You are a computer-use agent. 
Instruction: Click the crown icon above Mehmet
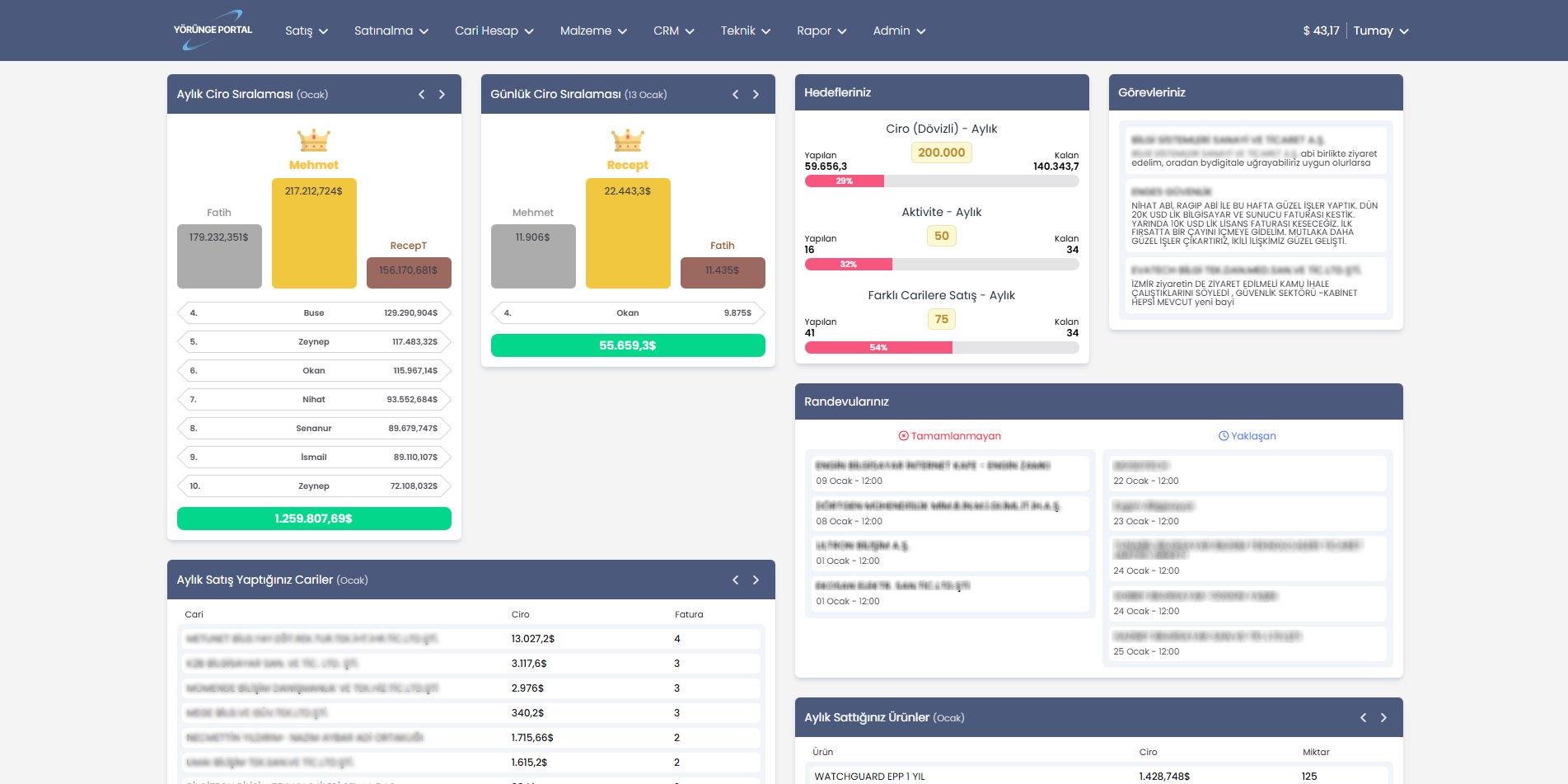(x=313, y=138)
